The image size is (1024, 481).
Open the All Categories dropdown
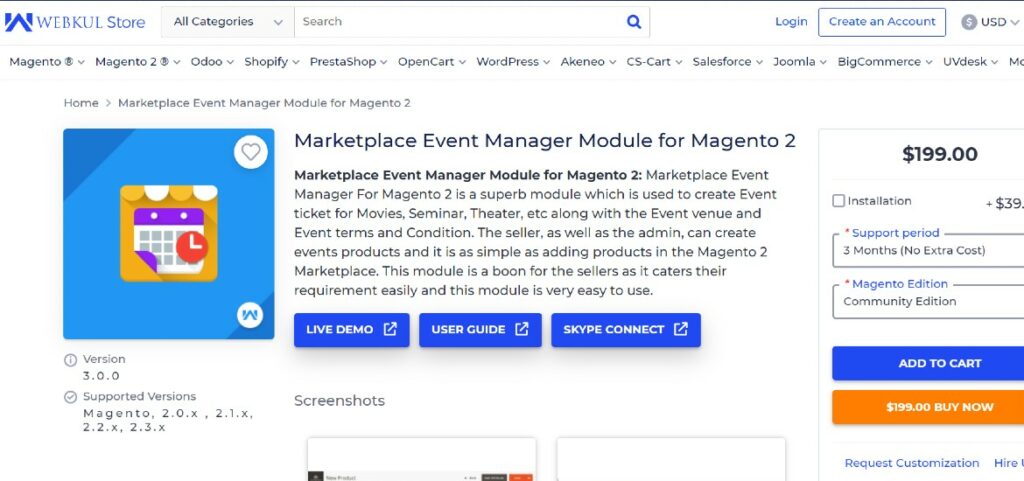pos(228,22)
